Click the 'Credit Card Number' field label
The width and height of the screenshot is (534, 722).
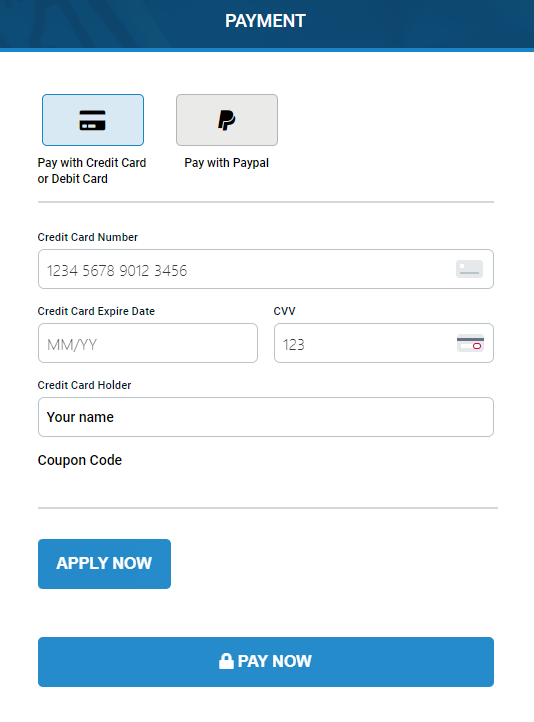87,237
